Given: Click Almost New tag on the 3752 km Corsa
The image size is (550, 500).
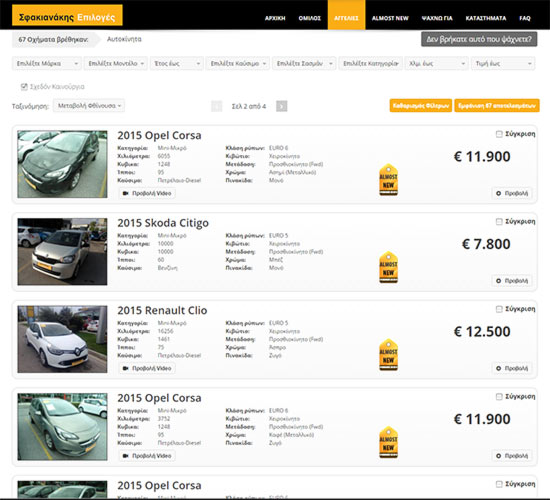Looking at the screenshot, I should pyautogui.click(x=388, y=442).
